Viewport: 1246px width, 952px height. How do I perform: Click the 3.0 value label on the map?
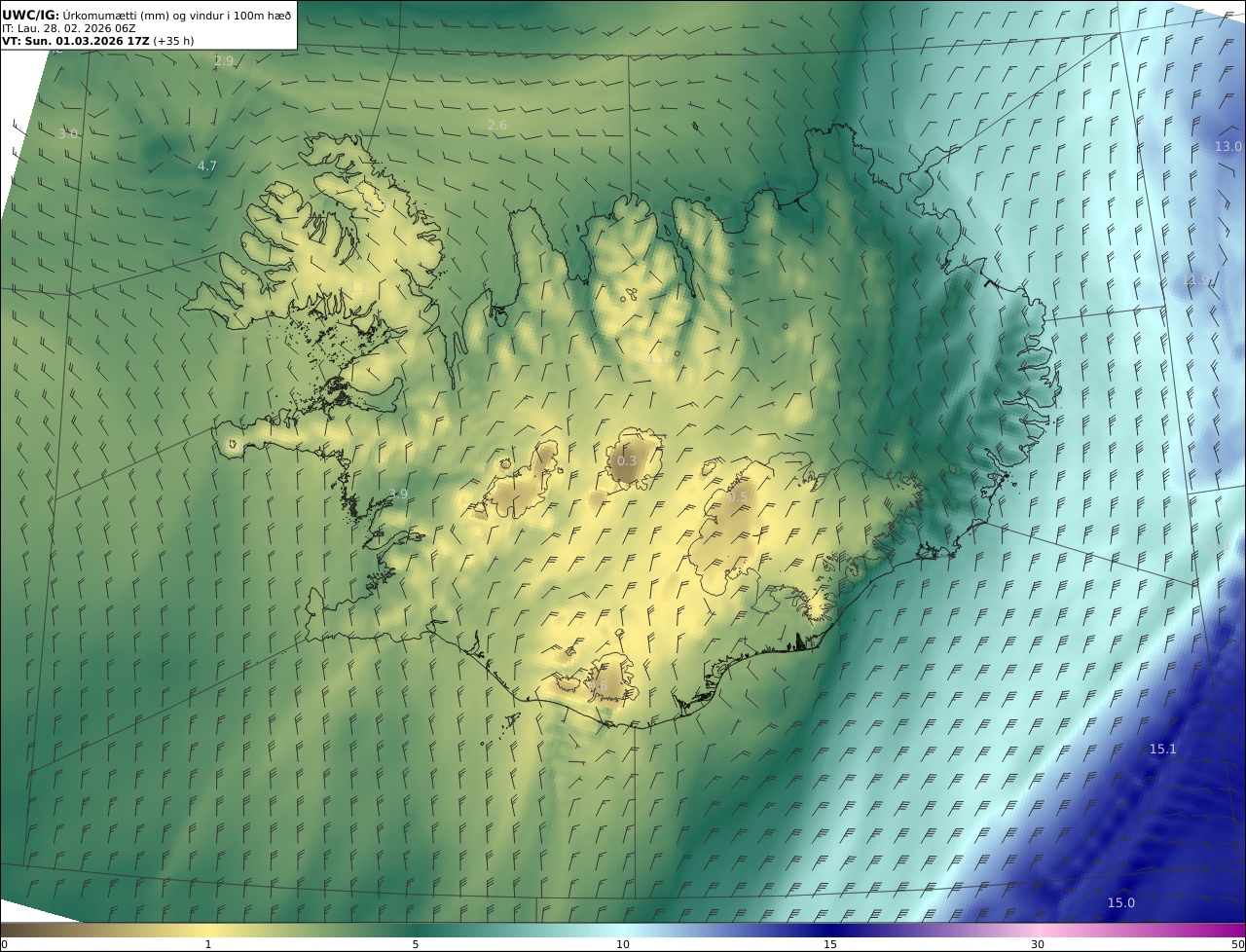pyautogui.click(x=68, y=133)
